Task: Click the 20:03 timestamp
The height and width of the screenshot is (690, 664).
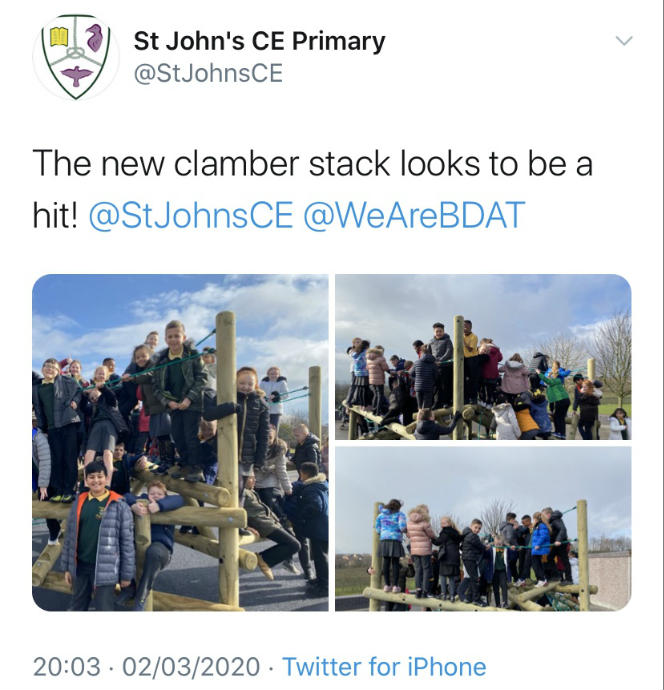Action: point(67,667)
